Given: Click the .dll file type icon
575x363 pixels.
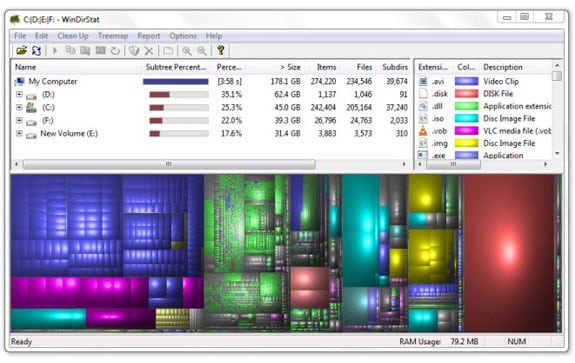Looking at the screenshot, I should coord(423,106).
